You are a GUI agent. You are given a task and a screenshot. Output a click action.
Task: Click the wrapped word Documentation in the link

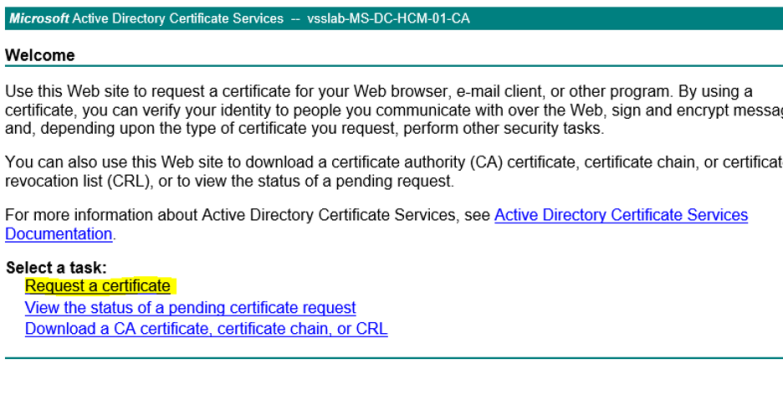58,234
